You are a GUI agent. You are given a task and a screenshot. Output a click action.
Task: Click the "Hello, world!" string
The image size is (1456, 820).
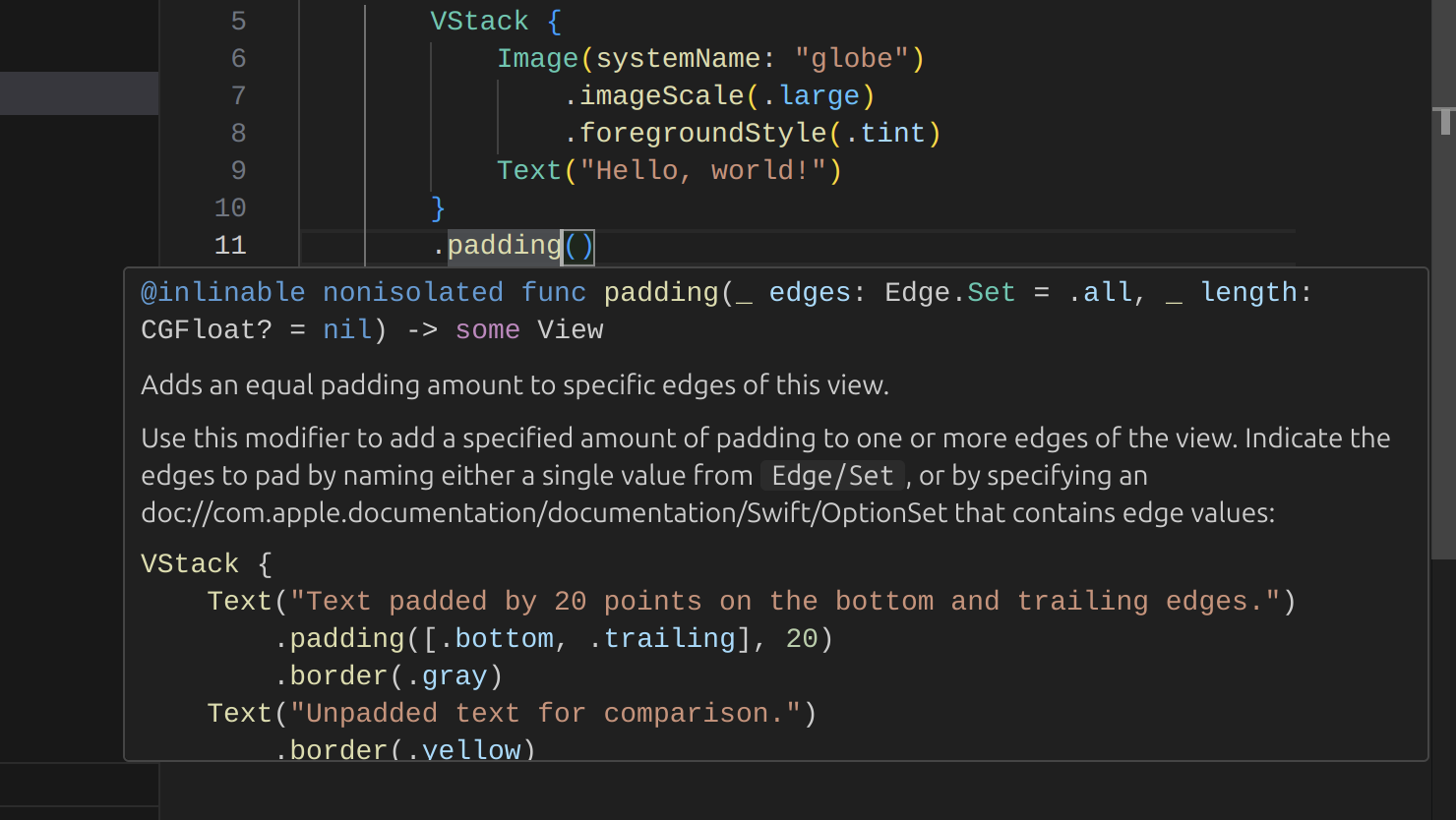[x=703, y=171]
